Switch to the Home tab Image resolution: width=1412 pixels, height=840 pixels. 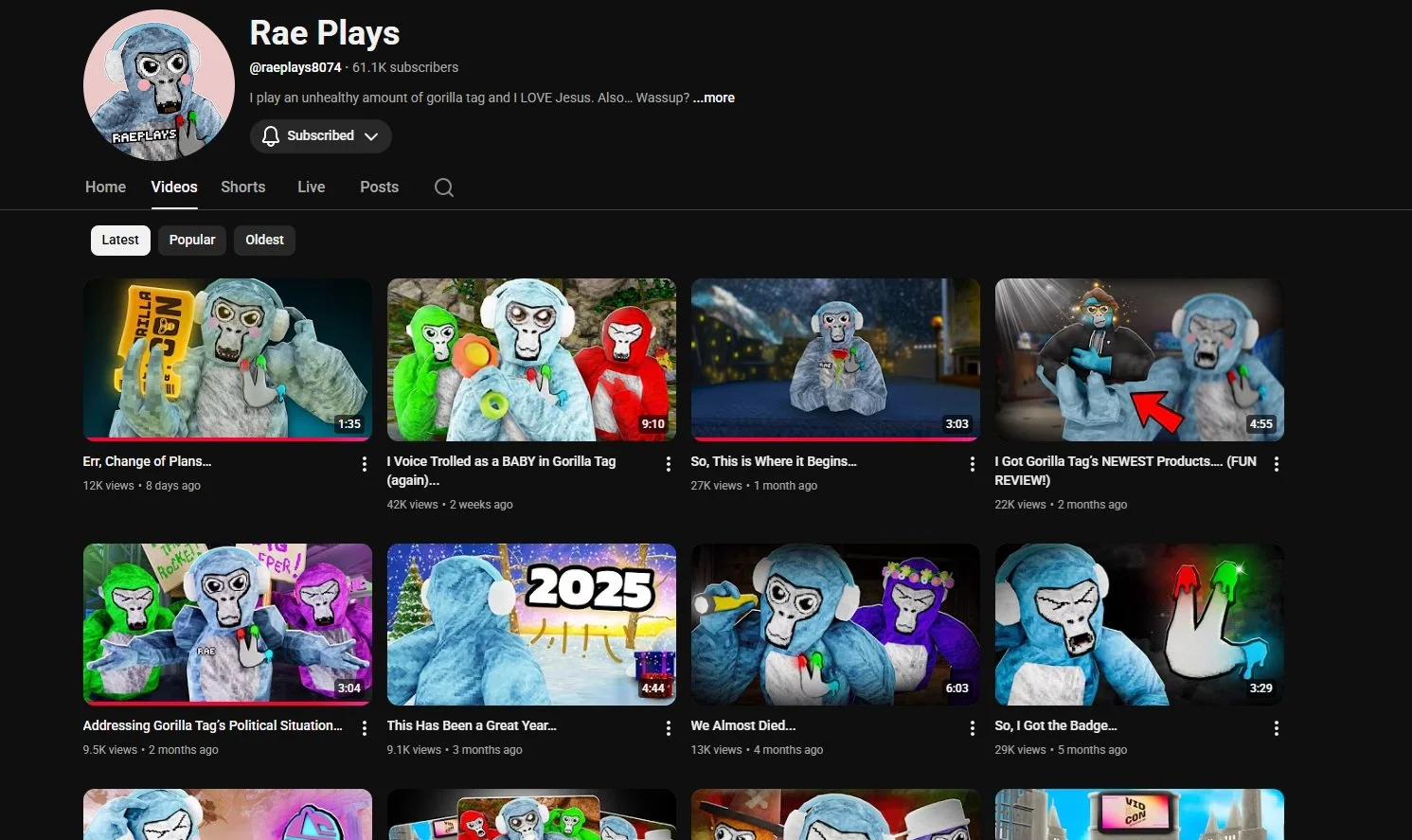click(105, 188)
